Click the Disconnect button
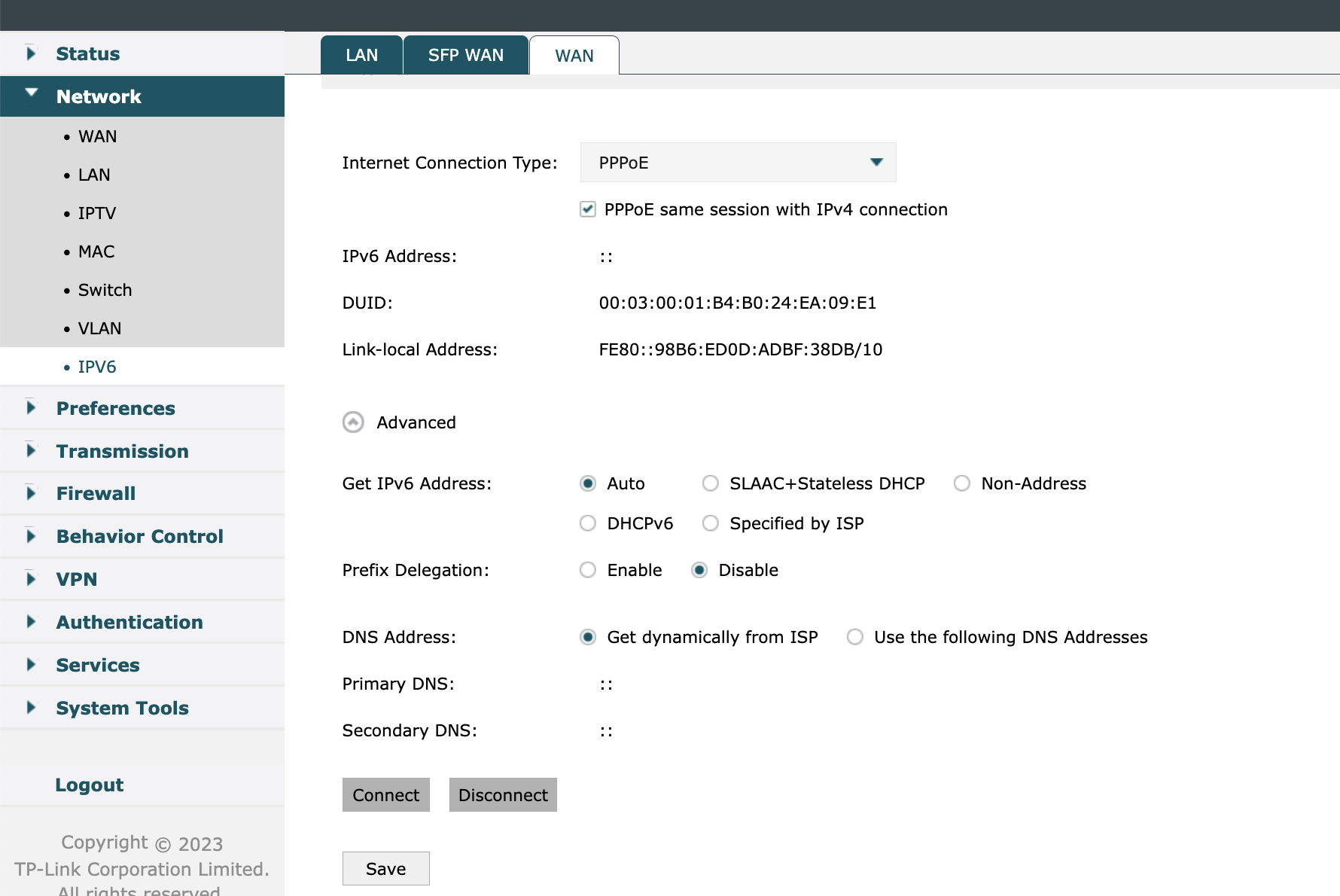Image resolution: width=1340 pixels, height=896 pixels. (x=502, y=794)
